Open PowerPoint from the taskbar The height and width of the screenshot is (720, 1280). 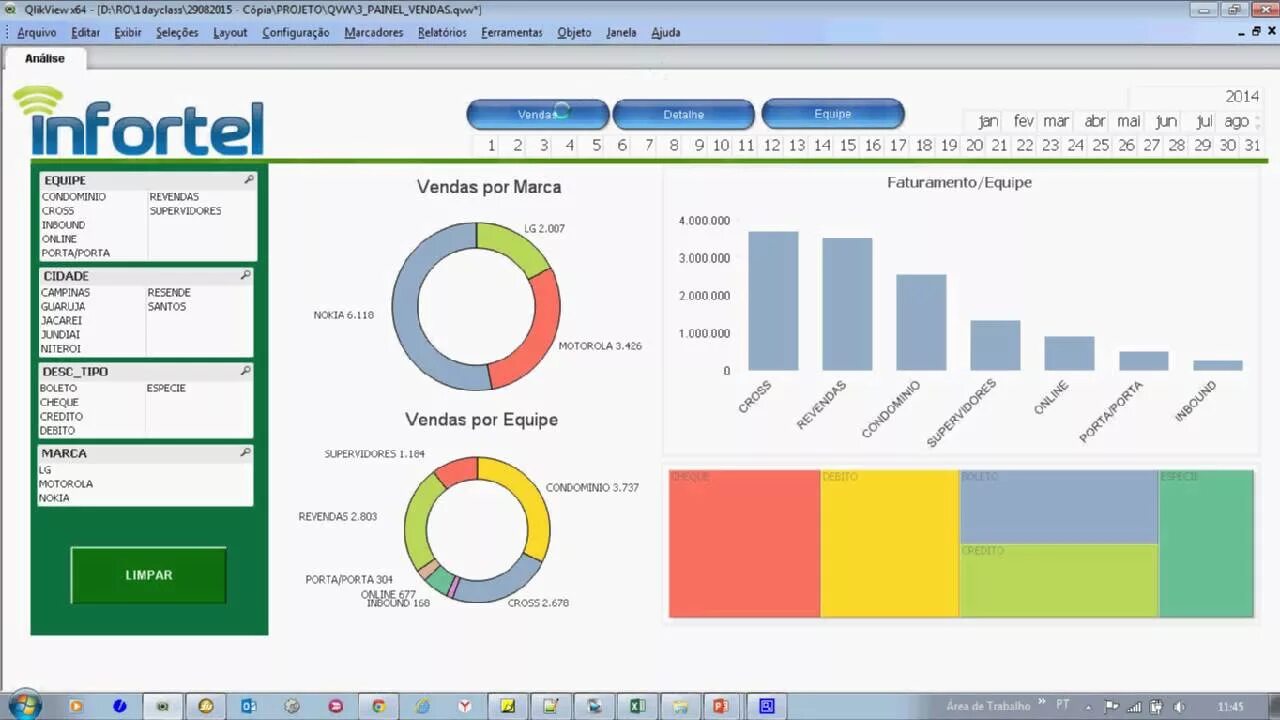pos(721,706)
